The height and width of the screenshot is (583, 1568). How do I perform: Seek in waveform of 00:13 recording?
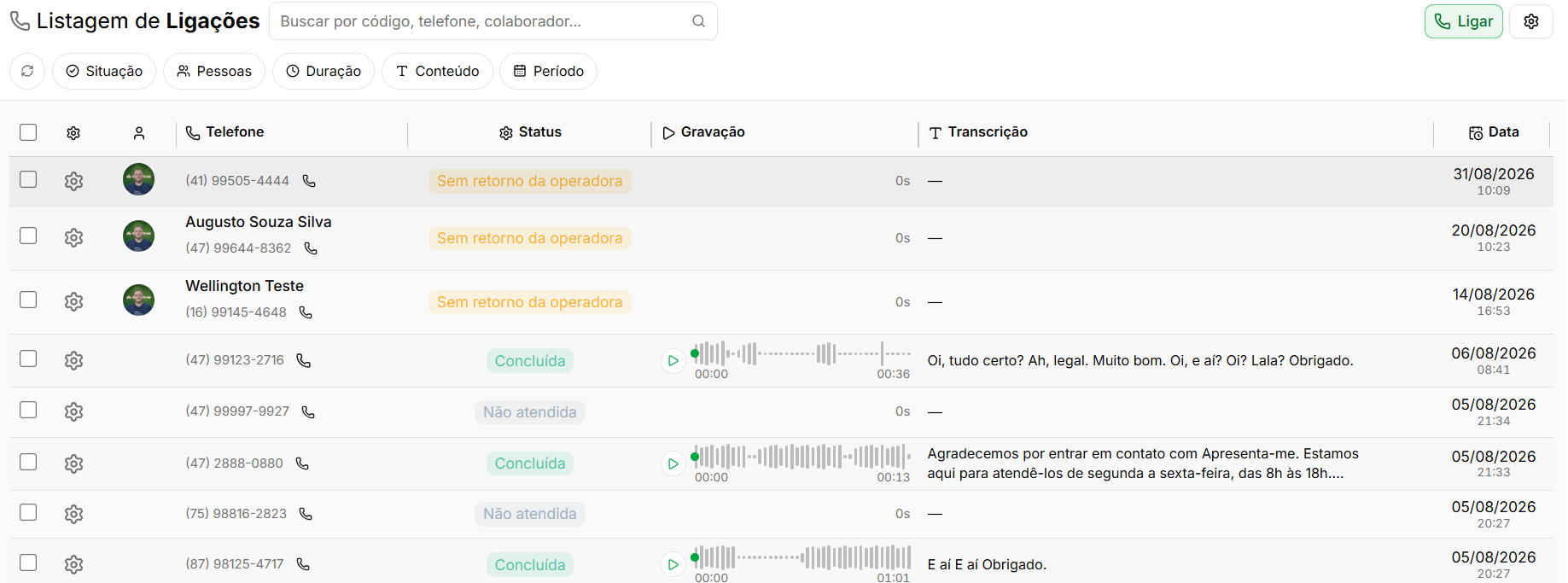tap(802, 457)
